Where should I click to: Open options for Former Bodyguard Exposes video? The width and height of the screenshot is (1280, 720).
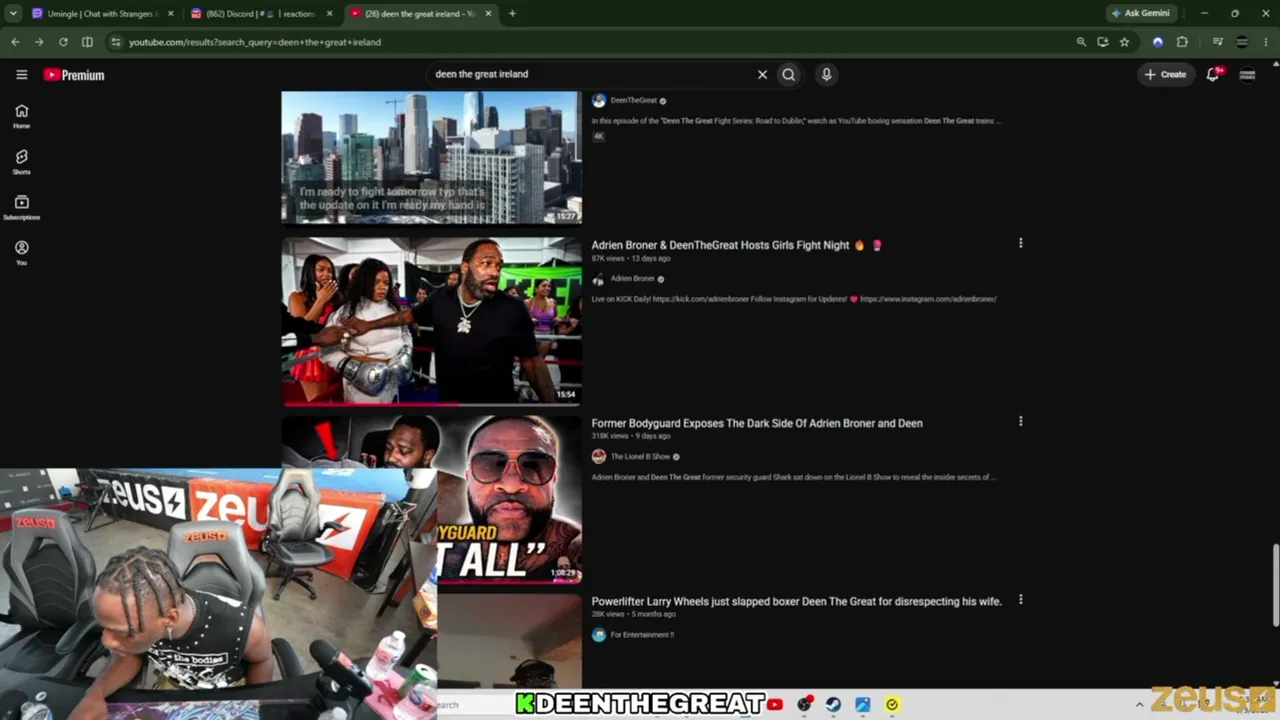(x=1020, y=421)
